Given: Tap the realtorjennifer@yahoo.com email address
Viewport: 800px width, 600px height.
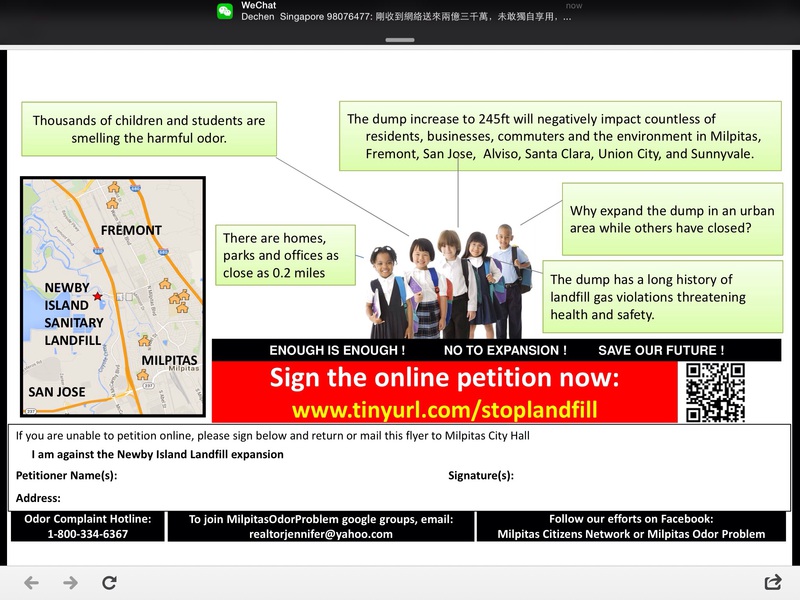Looking at the screenshot, I should pos(320,534).
